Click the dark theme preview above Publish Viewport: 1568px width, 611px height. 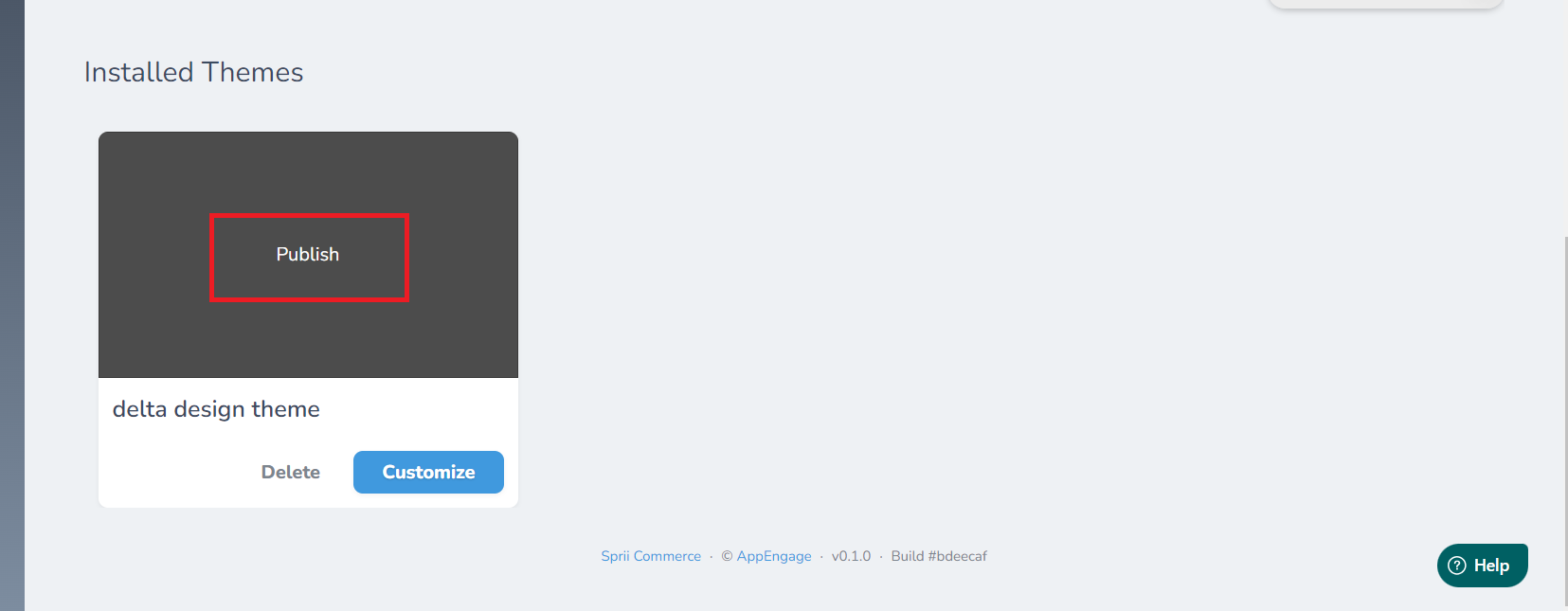point(308,171)
